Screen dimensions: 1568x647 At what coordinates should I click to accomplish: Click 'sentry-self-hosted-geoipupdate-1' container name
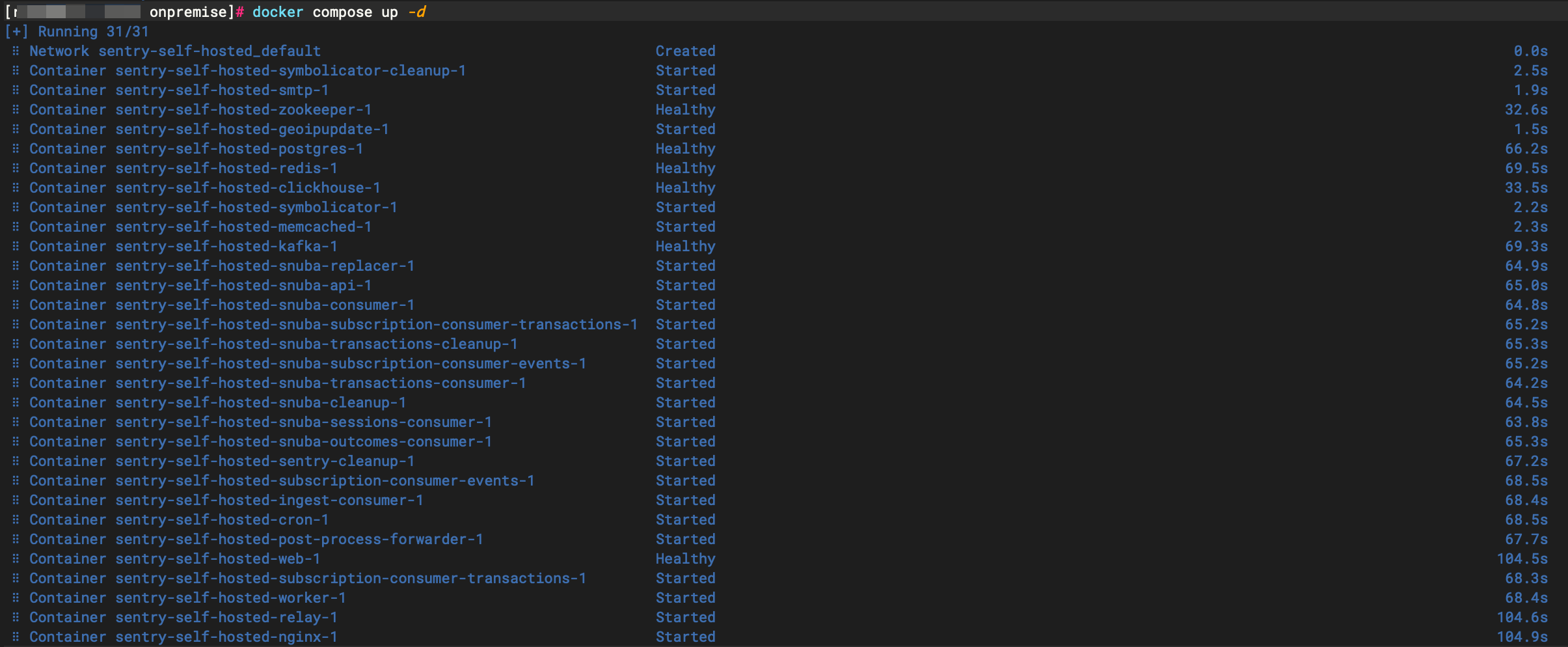[x=252, y=129]
